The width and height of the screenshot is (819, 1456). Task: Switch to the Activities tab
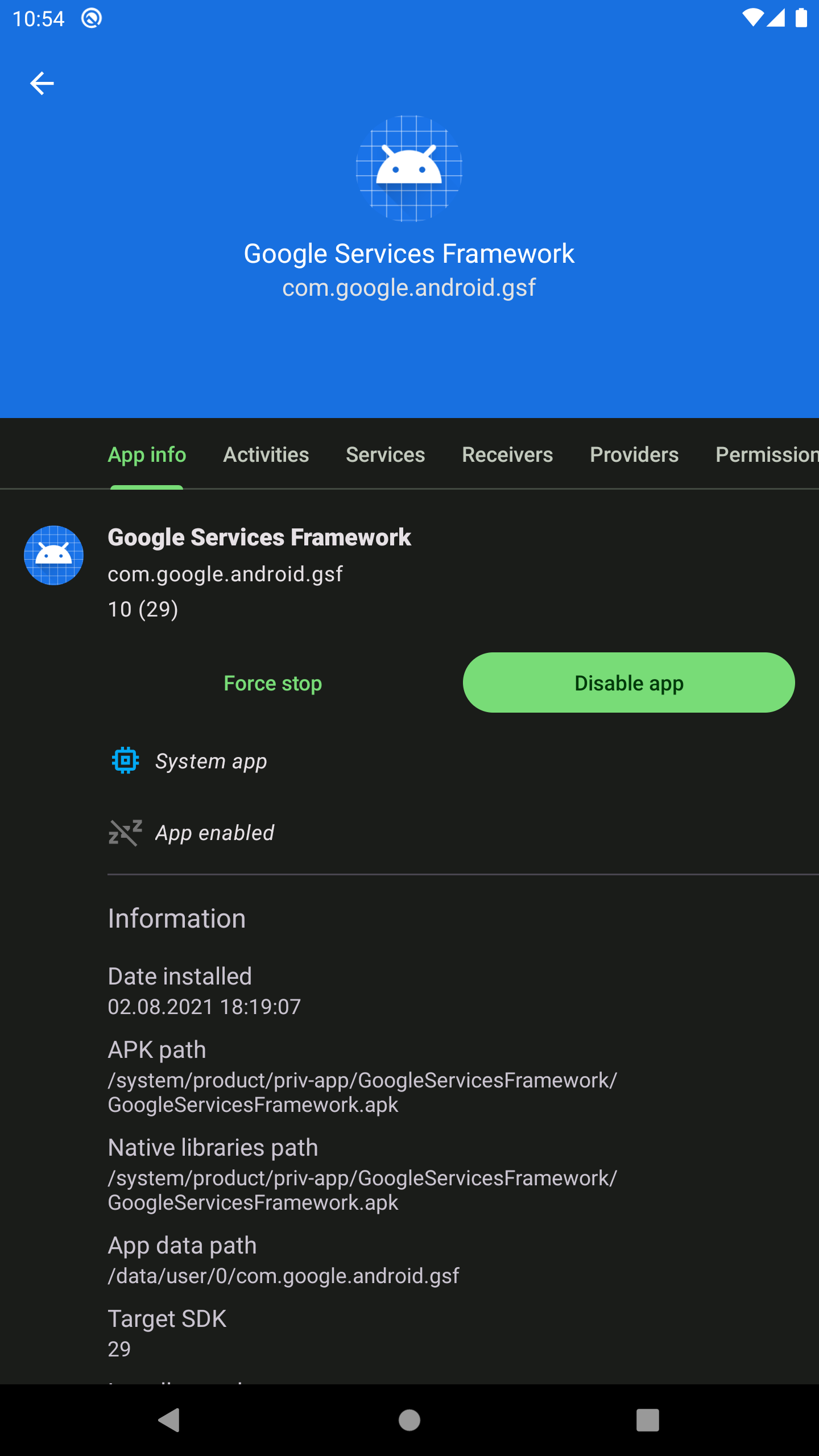[x=266, y=454]
